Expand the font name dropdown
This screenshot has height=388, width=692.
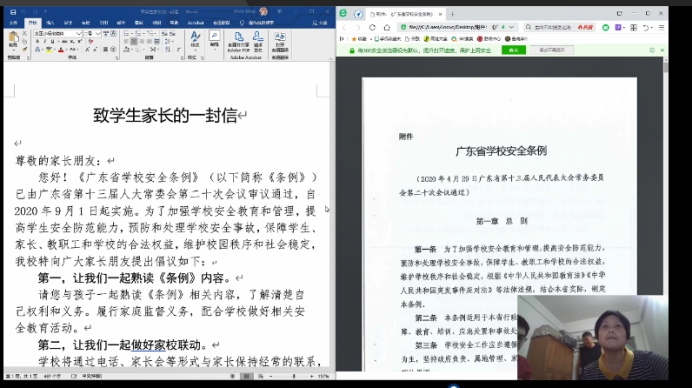coord(78,34)
